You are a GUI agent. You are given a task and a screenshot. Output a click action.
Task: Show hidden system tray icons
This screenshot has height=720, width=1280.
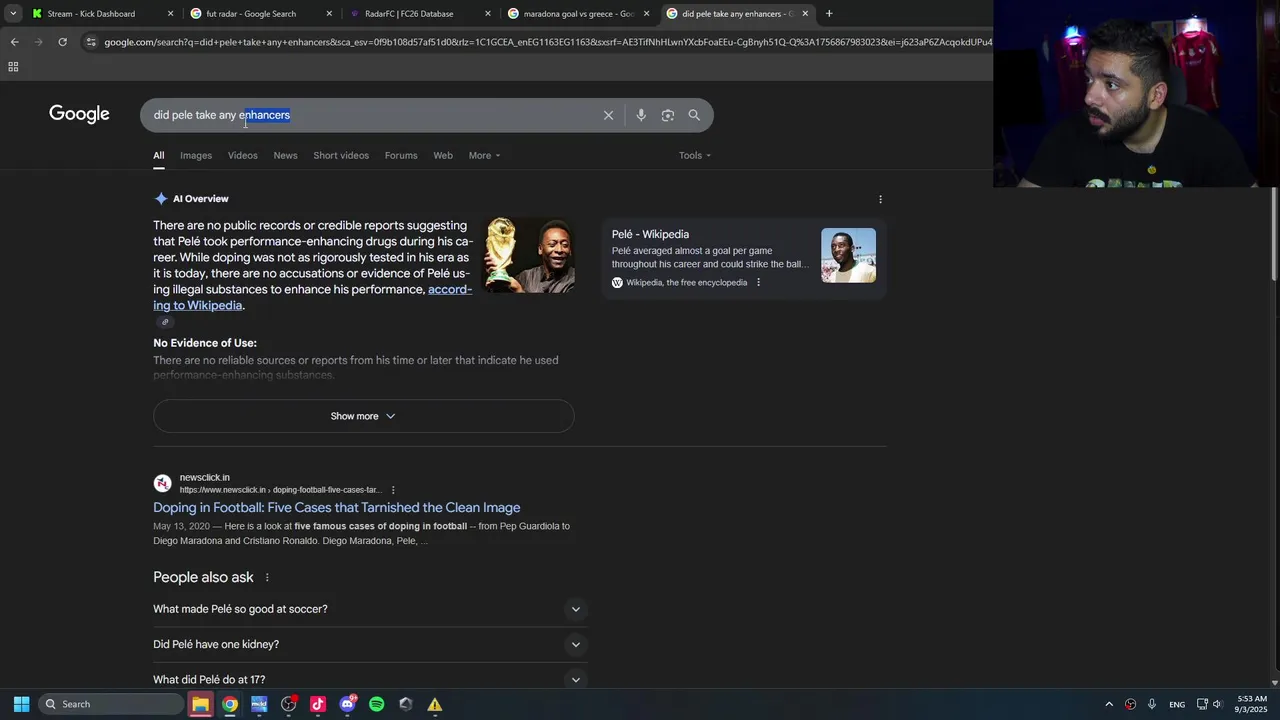click(1109, 704)
